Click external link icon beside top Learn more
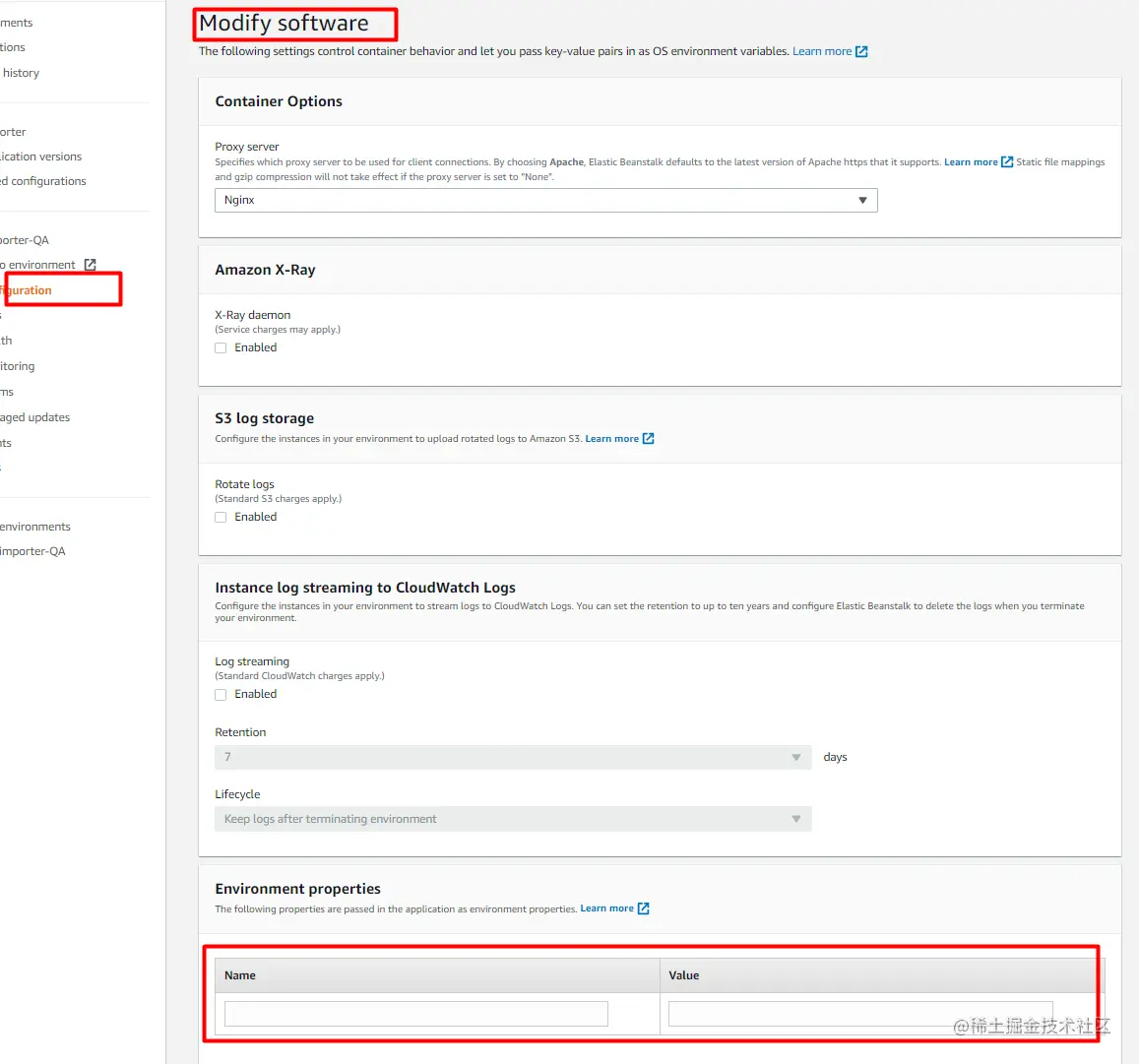Viewport: 1139px width, 1064px height. click(x=861, y=51)
